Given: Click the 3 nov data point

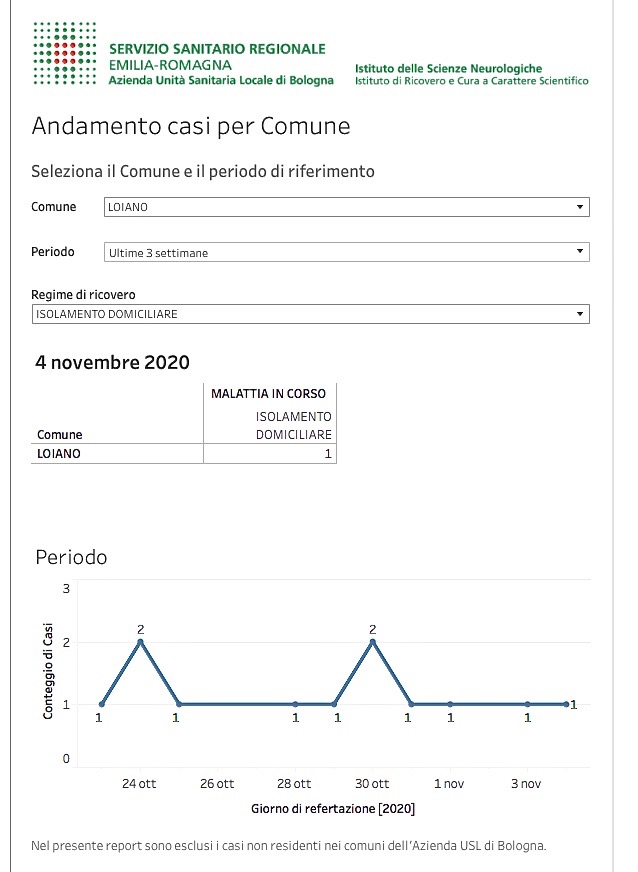Looking at the screenshot, I should [x=527, y=704].
